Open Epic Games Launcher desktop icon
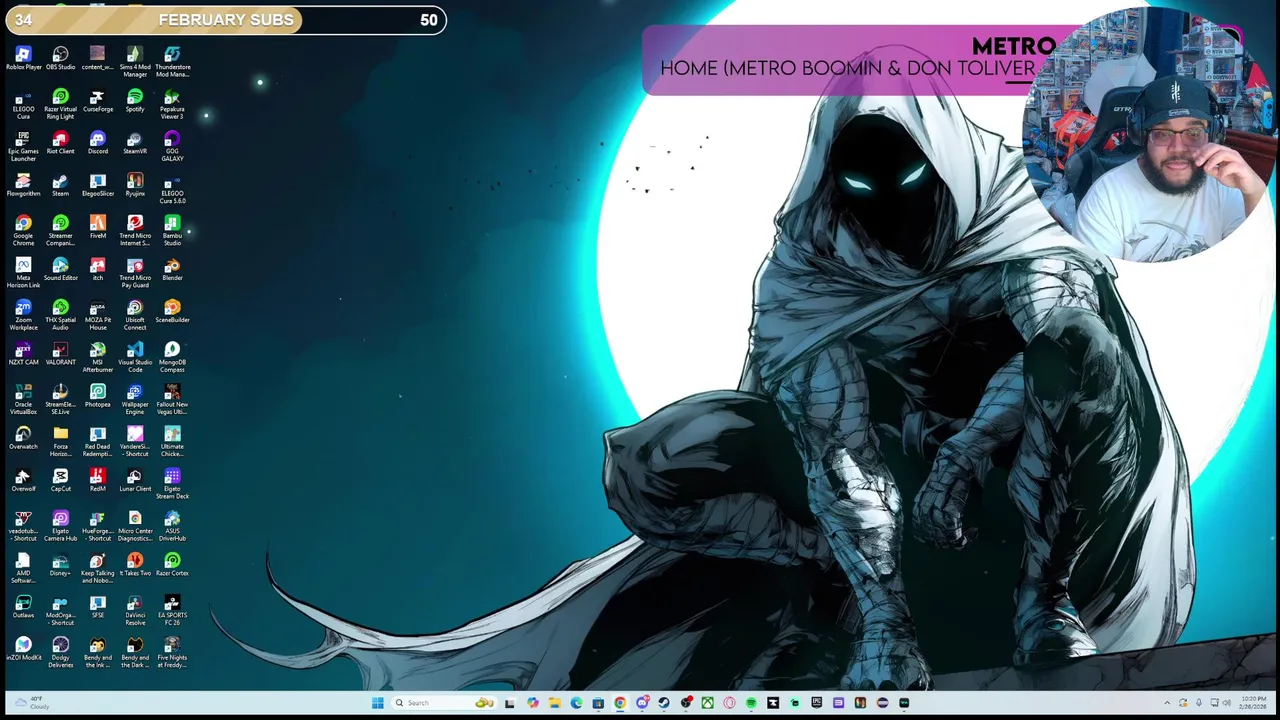1280x720 pixels. (23, 146)
